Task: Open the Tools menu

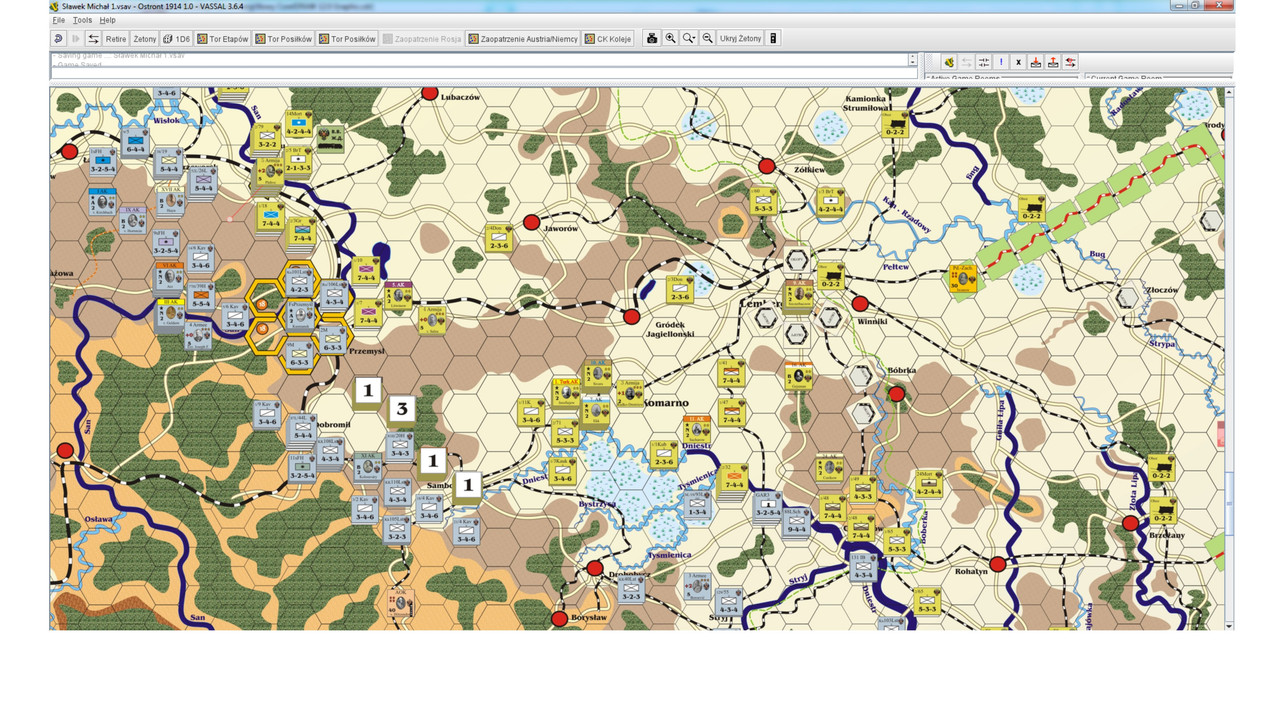Action: 82,20
